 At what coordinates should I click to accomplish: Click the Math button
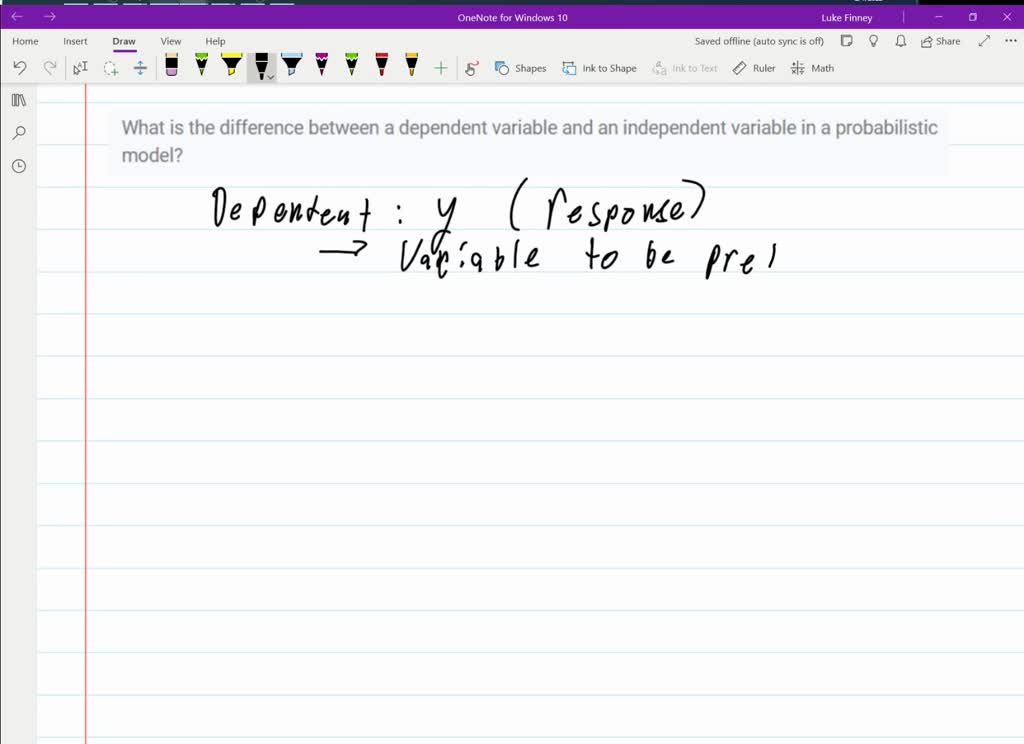[812, 68]
